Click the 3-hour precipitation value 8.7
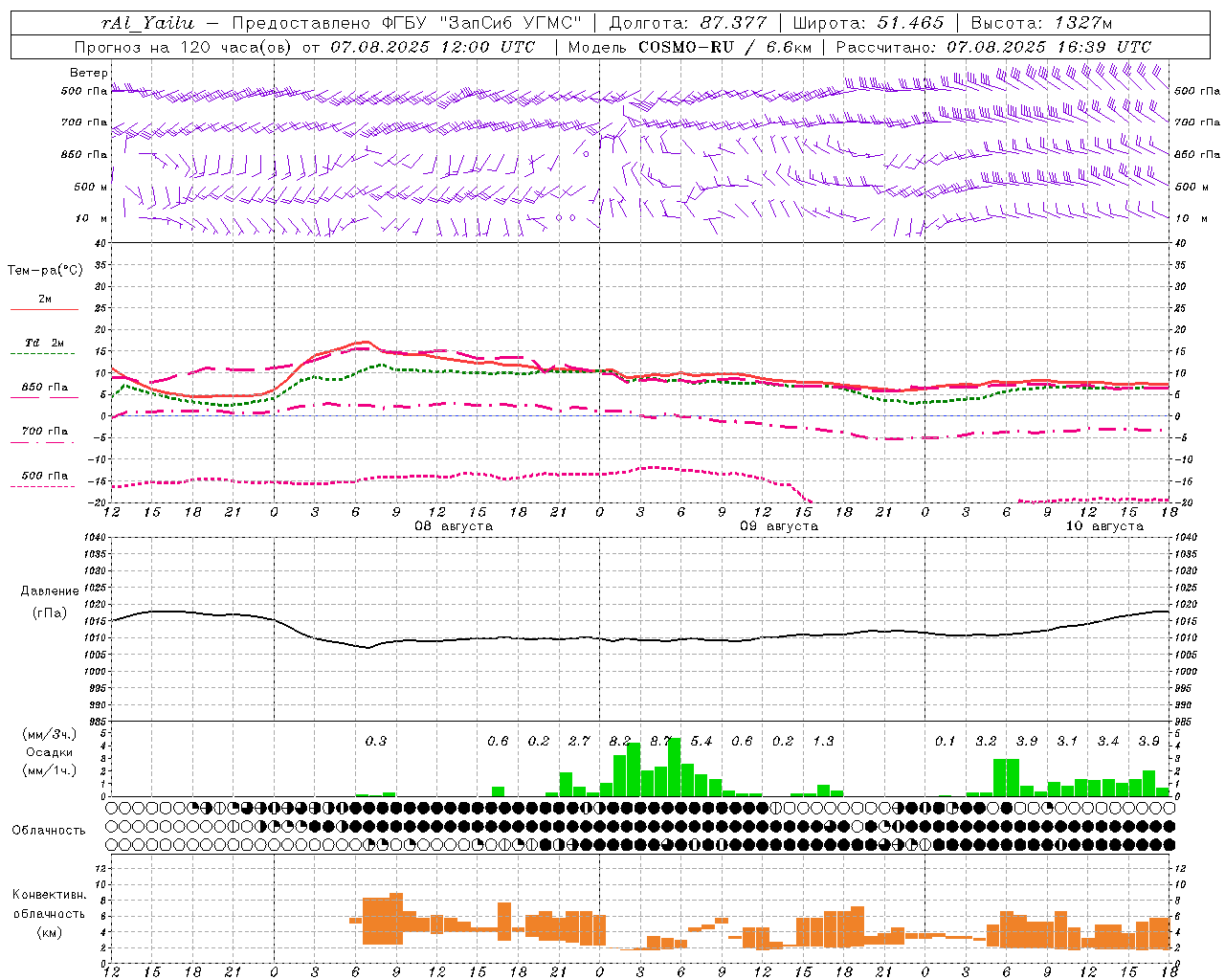1225x980 pixels. [x=660, y=741]
